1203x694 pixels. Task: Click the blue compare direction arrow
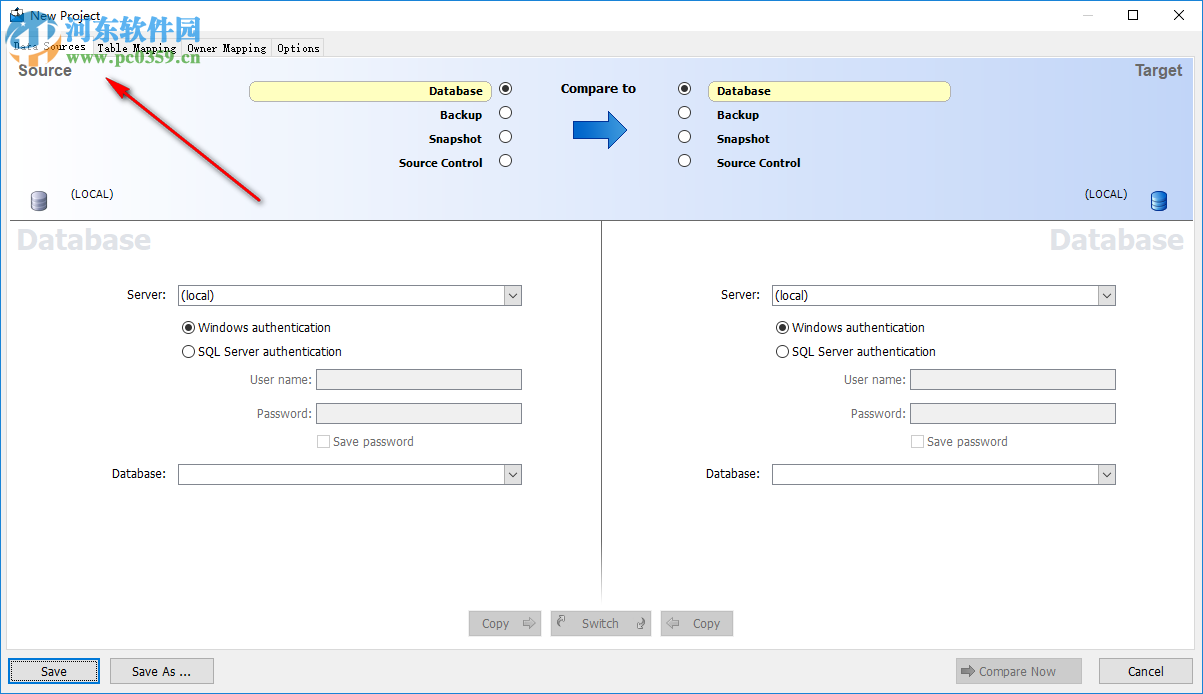(598, 129)
